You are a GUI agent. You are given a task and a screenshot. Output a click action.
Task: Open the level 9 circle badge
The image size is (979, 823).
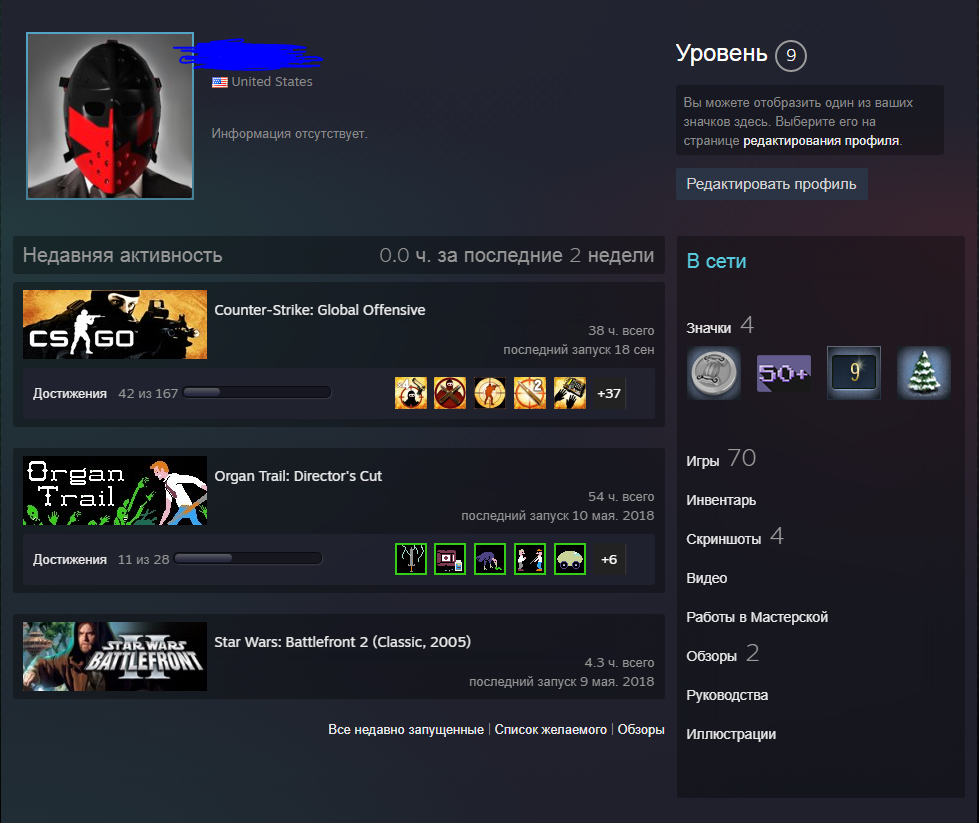(790, 56)
